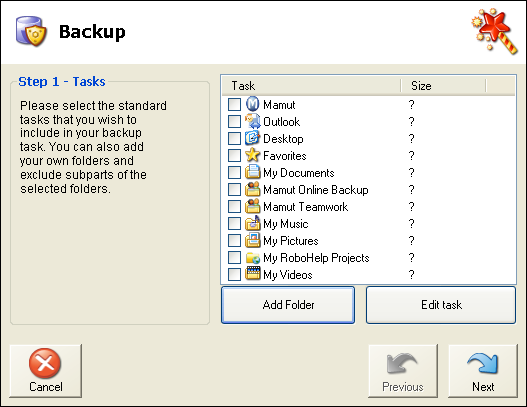The height and width of the screenshot is (407, 527).
Task: Select the Outlook task icon
Action: [x=252, y=121]
